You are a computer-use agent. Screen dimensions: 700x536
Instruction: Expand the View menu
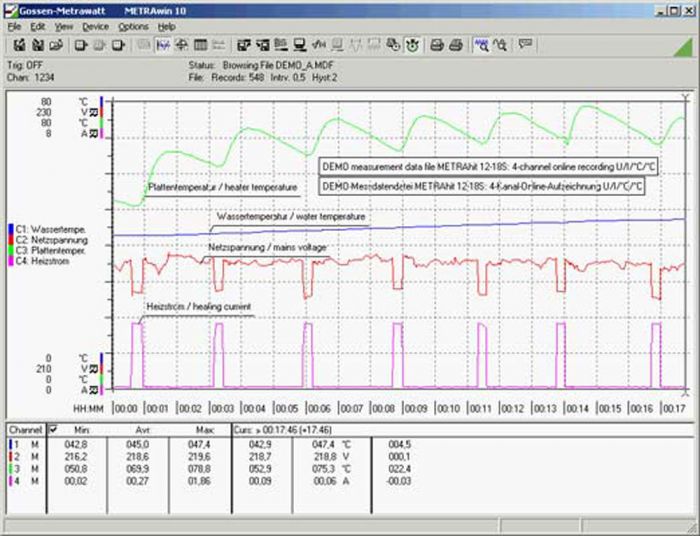(64, 26)
